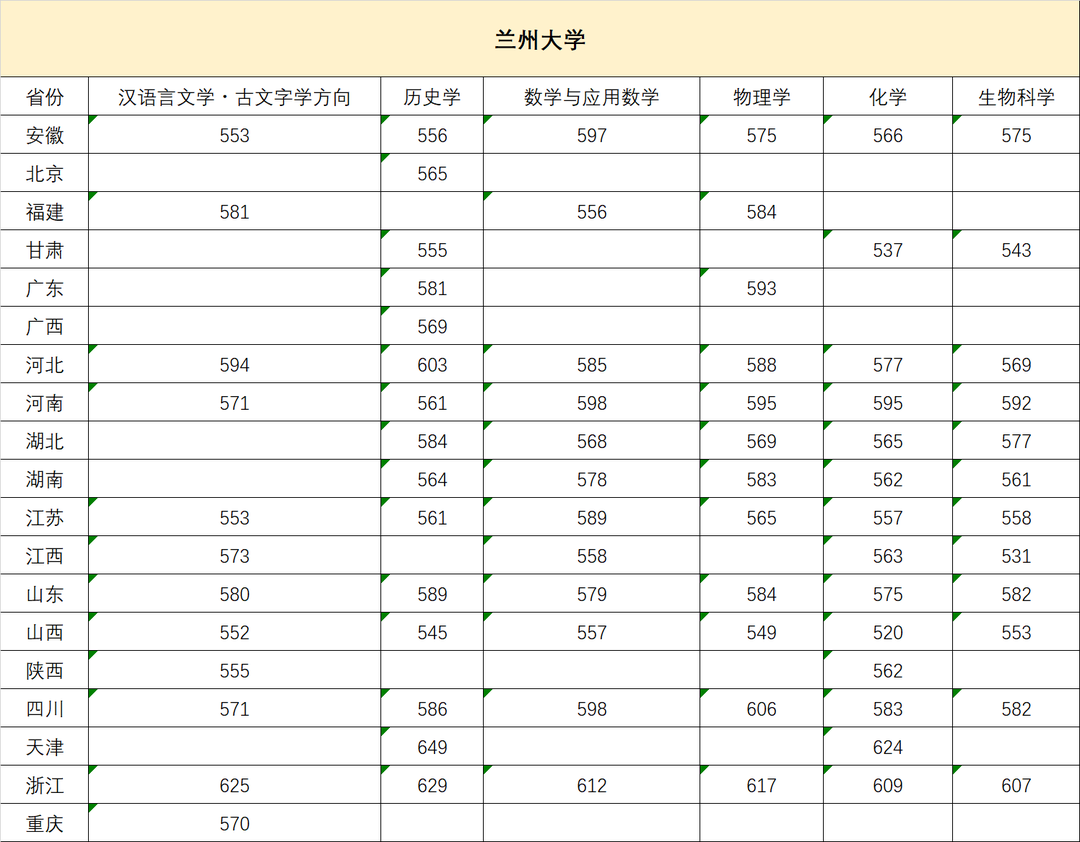Click the 江西 row label
Screen dimensions: 1080x842
[x=45, y=555]
